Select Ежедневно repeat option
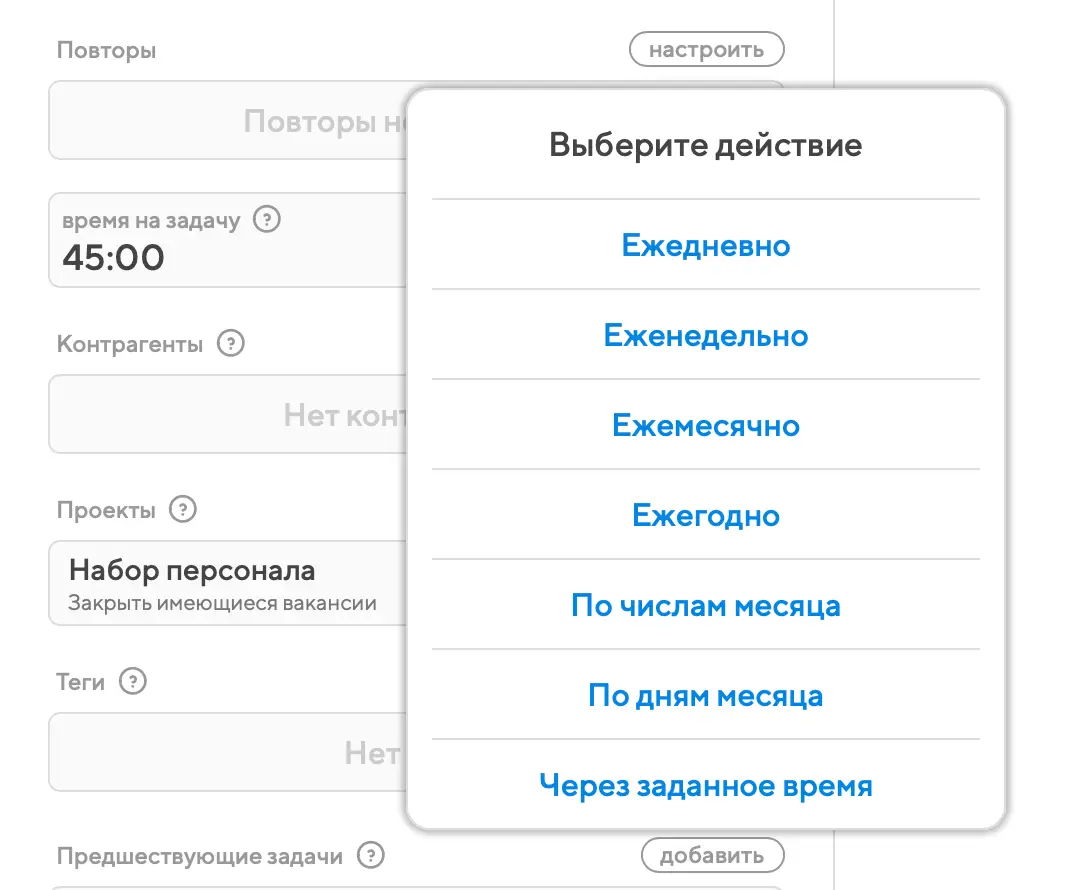The width and height of the screenshot is (1078, 890). tap(705, 245)
